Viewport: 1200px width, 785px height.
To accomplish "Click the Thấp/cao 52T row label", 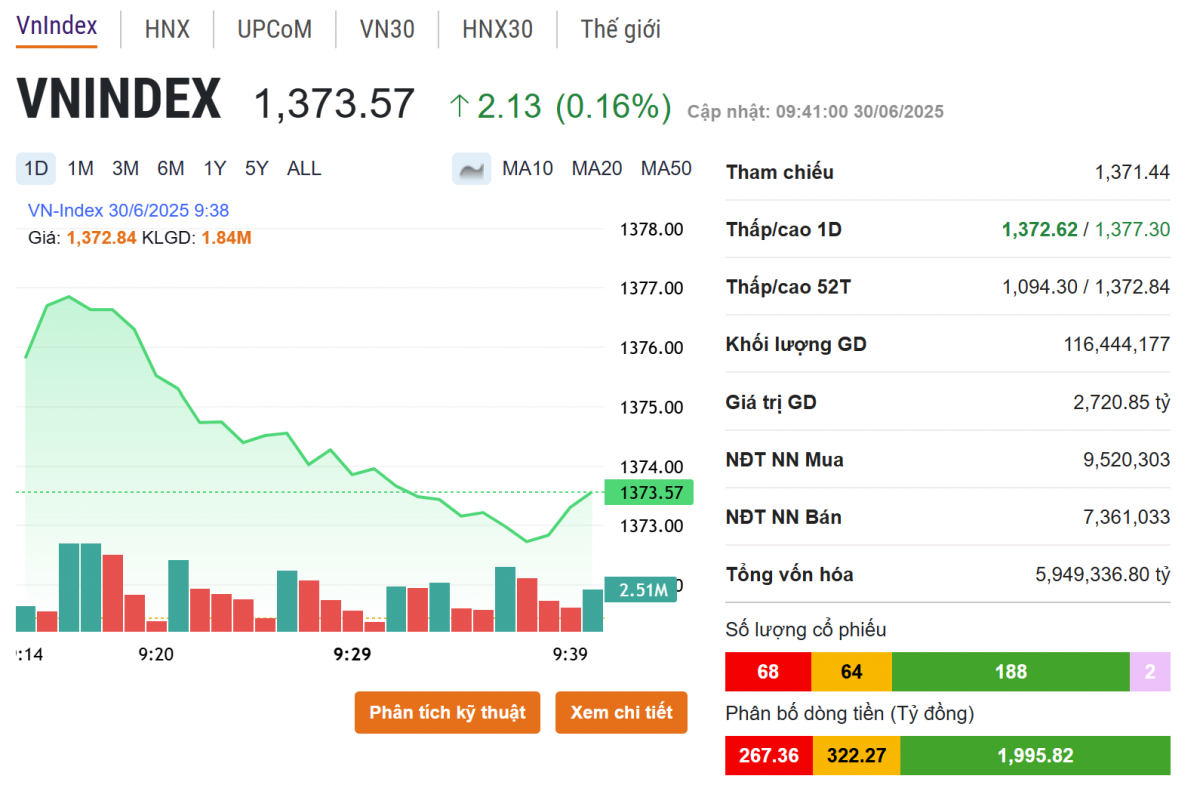I will pos(789,287).
